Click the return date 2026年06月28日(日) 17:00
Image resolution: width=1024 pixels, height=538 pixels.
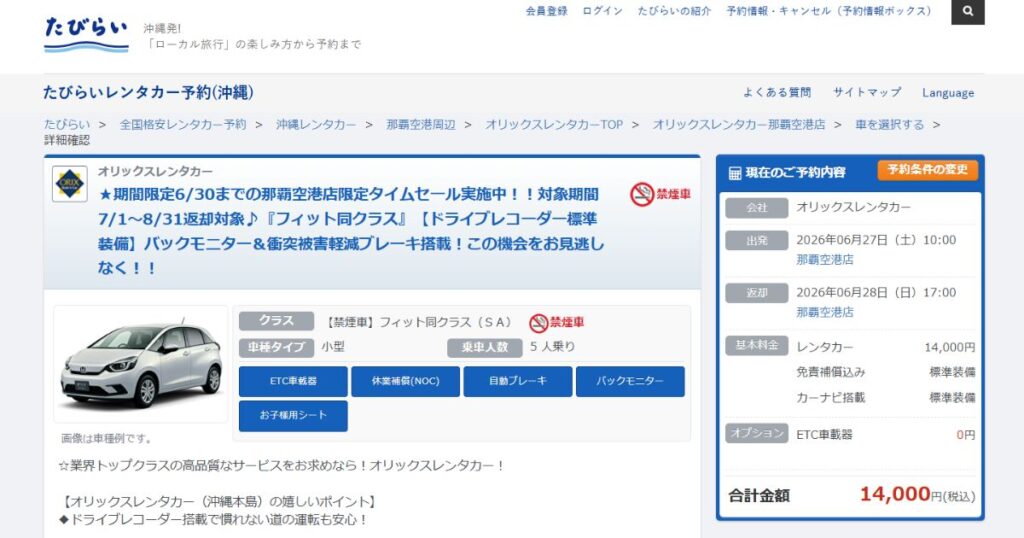click(x=876, y=293)
